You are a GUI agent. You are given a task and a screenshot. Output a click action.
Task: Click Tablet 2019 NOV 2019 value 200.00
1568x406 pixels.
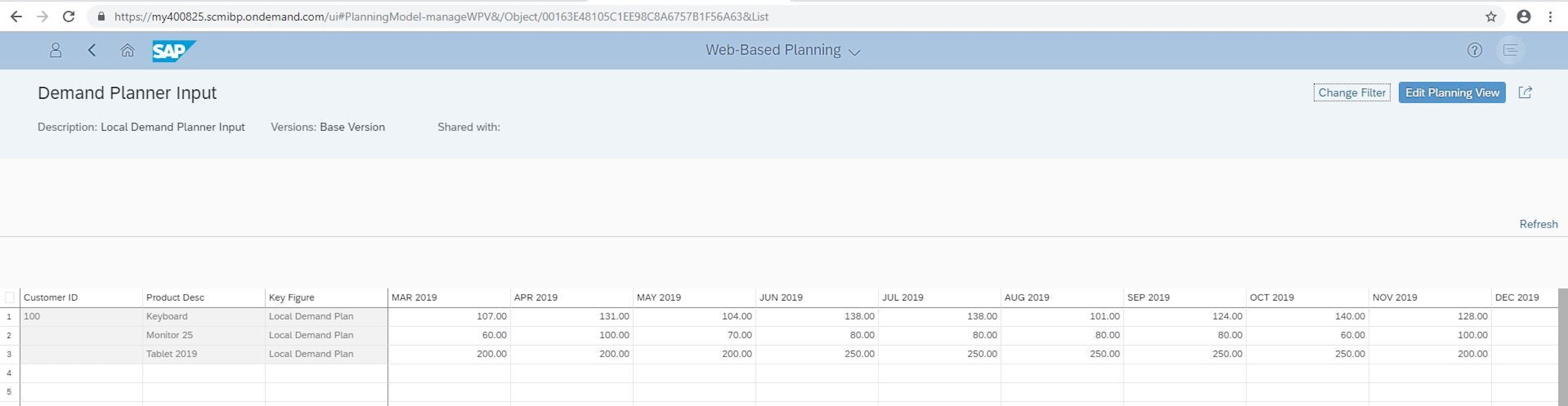1430,354
